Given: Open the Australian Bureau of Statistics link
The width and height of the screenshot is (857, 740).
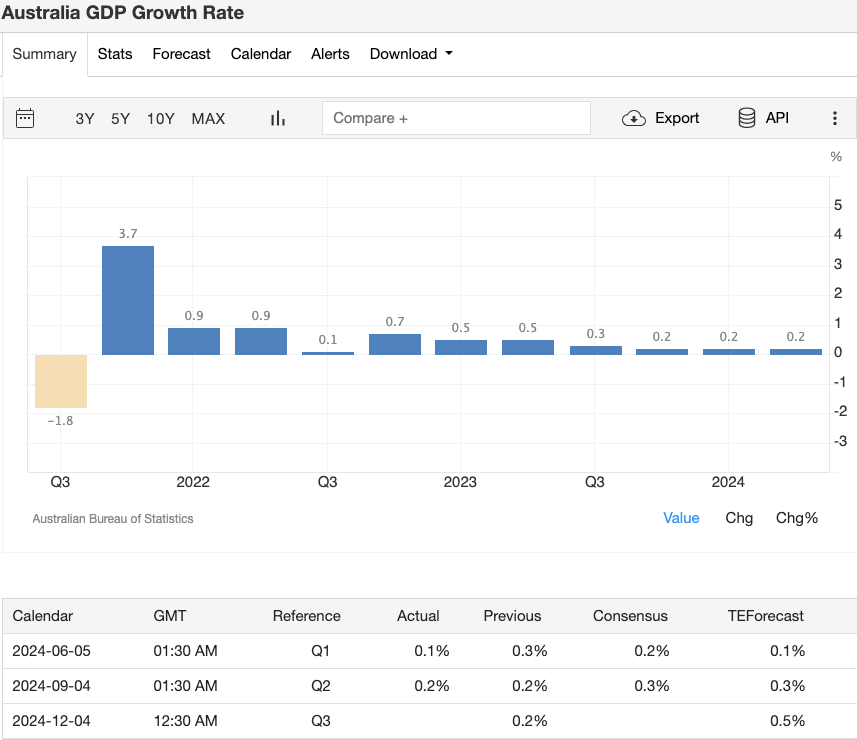Looking at the screenshot, I should 112,518.
